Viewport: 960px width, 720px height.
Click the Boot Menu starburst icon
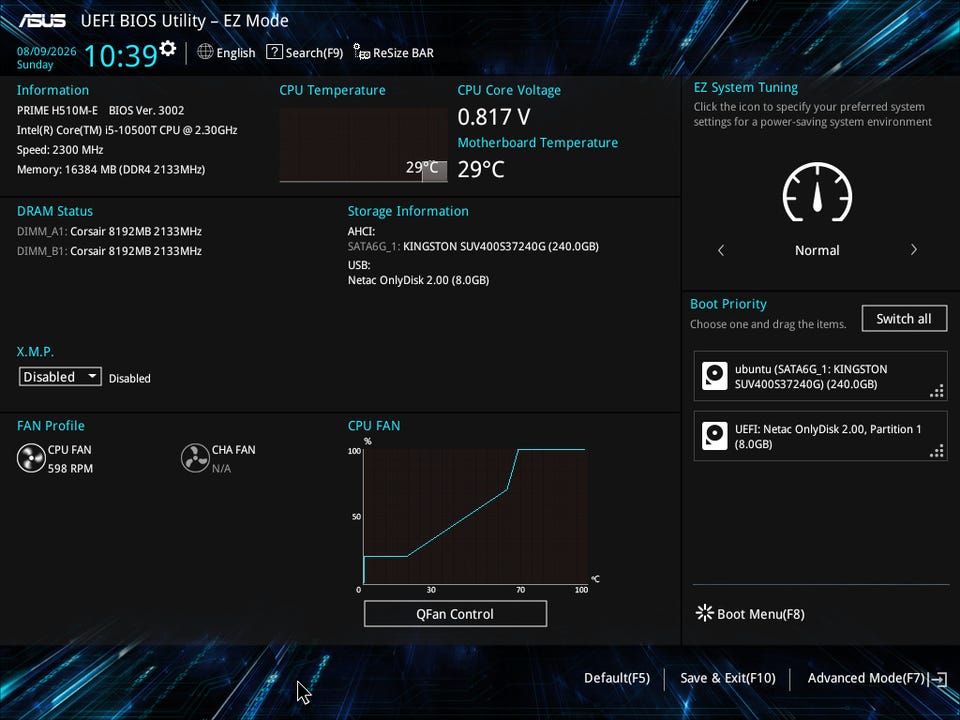coord(705,613)
